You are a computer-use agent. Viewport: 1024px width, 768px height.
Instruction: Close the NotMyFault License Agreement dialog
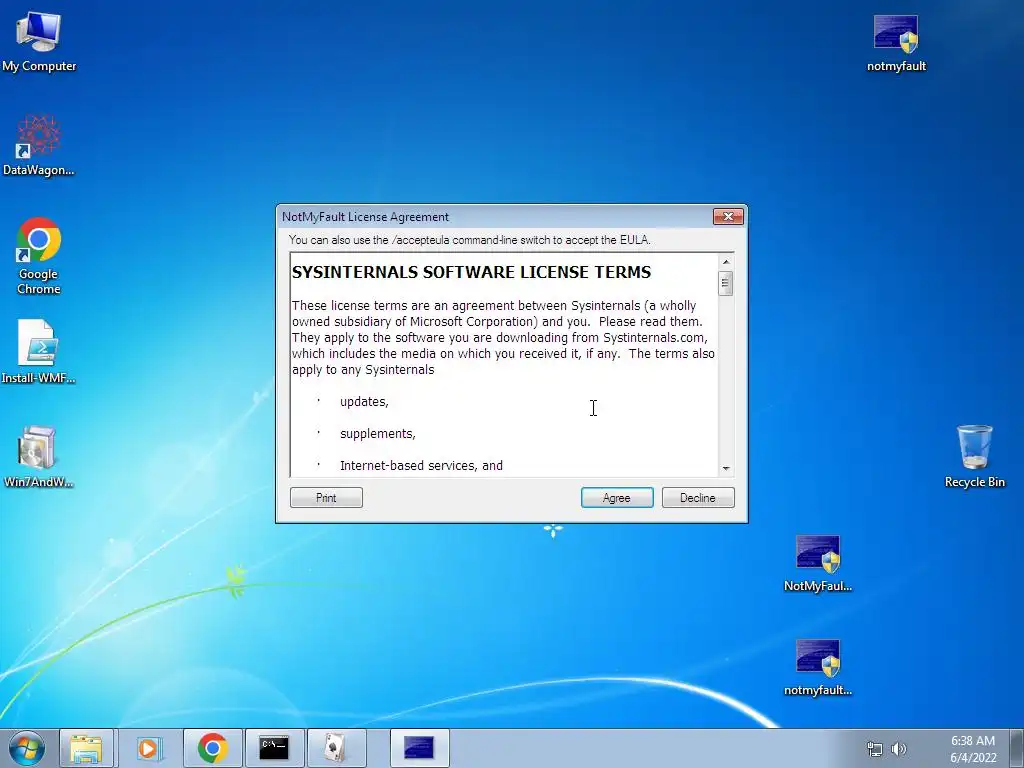[x=728, y=216]
